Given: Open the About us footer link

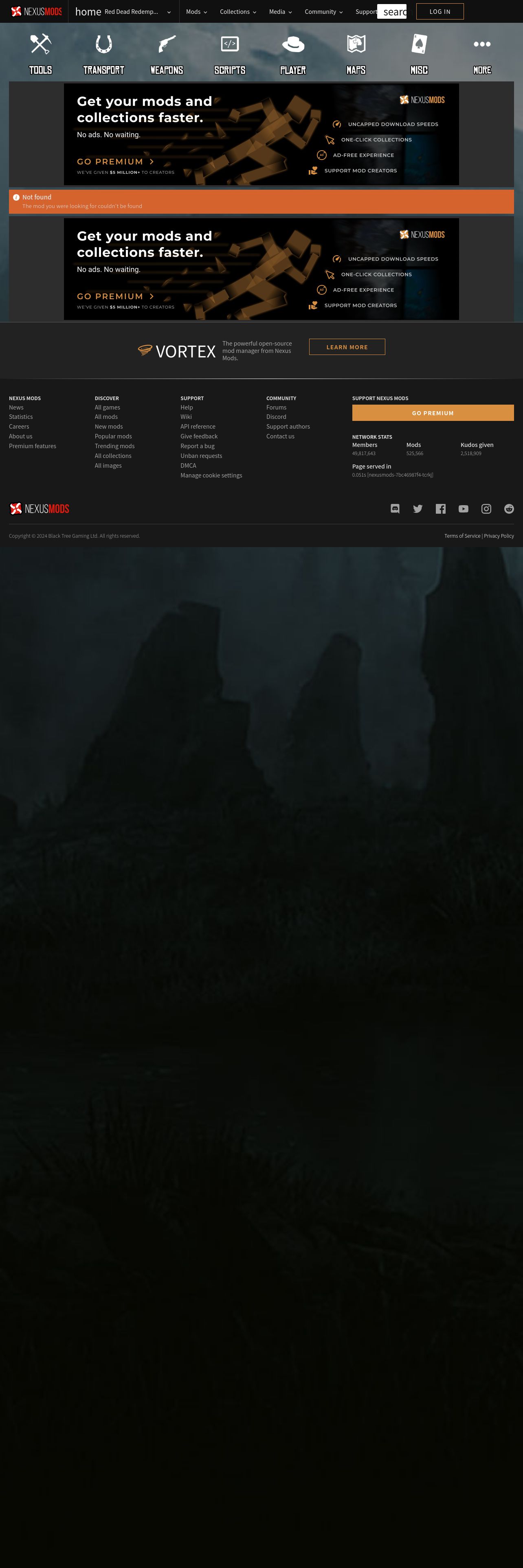Looking at the screenshot, I should 21,436.
